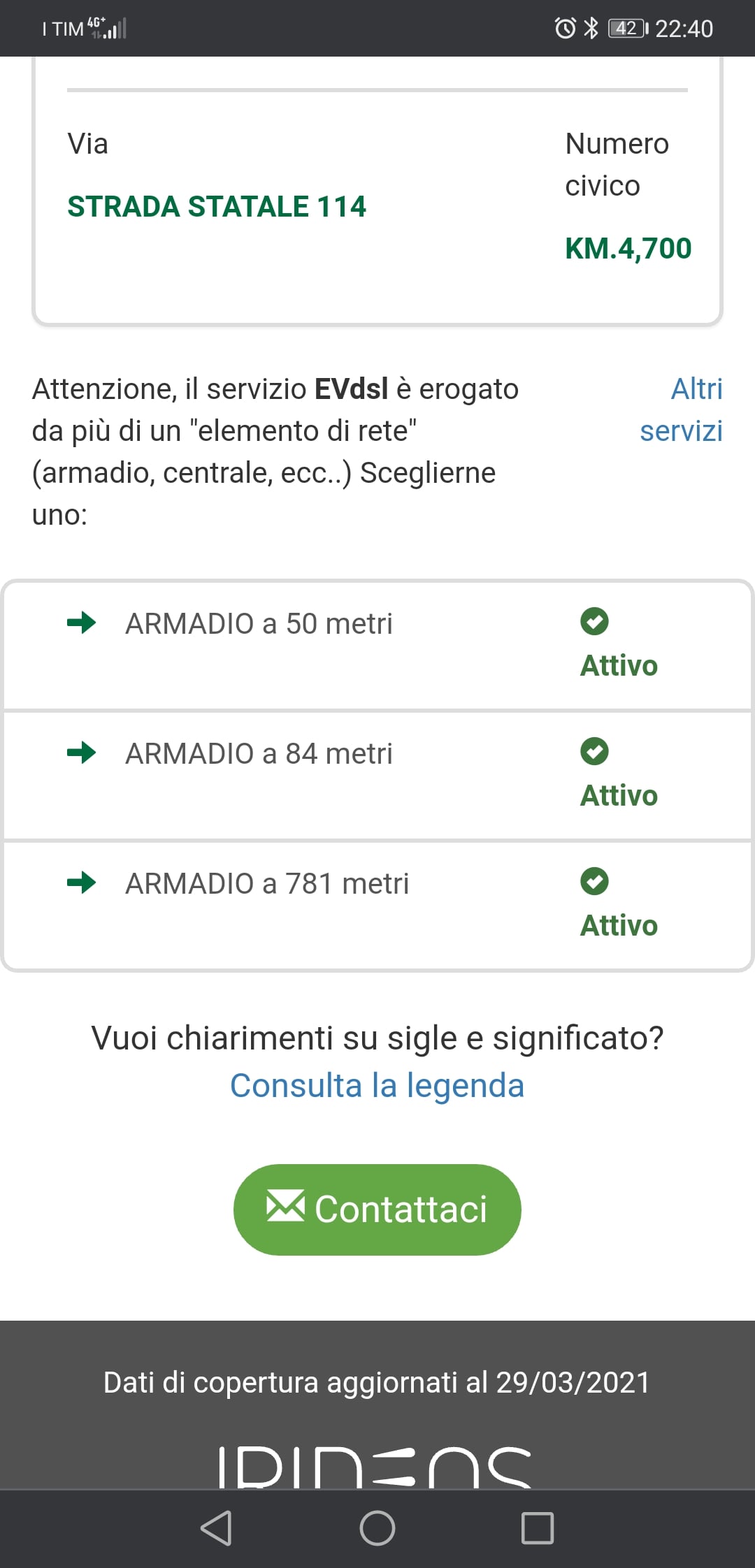This screenshot has width=755, height=1568.
Task: Pick ARMADIO a 781 metri option
Action: [267, 883]
